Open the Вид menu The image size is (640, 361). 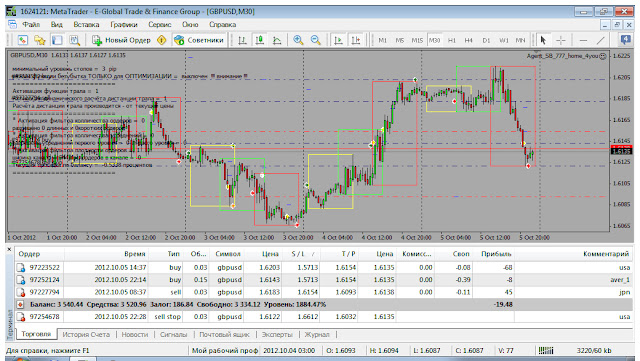point(56,25)
